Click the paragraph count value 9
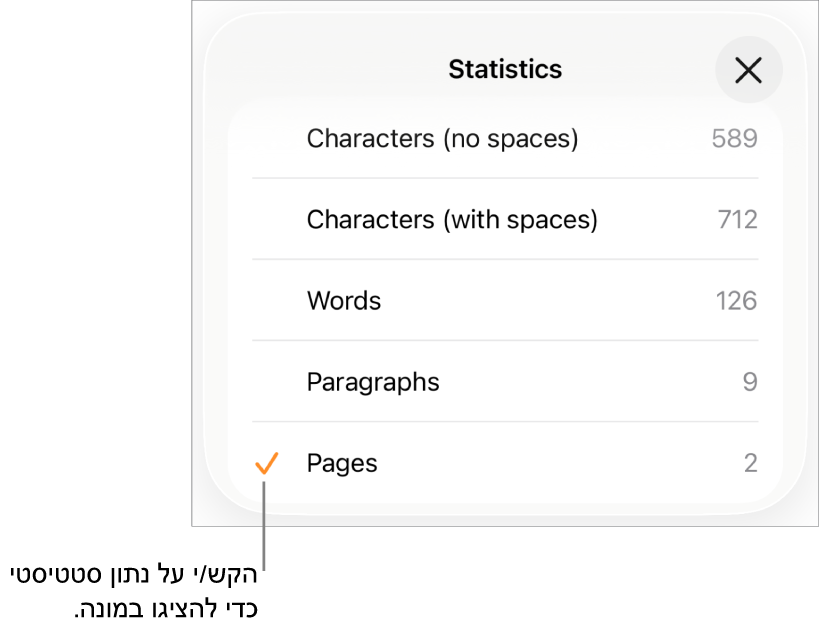 (x=750, y=382)
